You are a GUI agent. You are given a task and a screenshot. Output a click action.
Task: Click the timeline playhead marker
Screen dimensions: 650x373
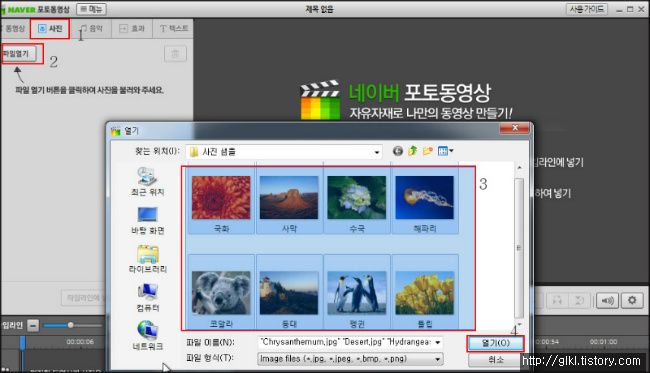(x=22, y=342)
